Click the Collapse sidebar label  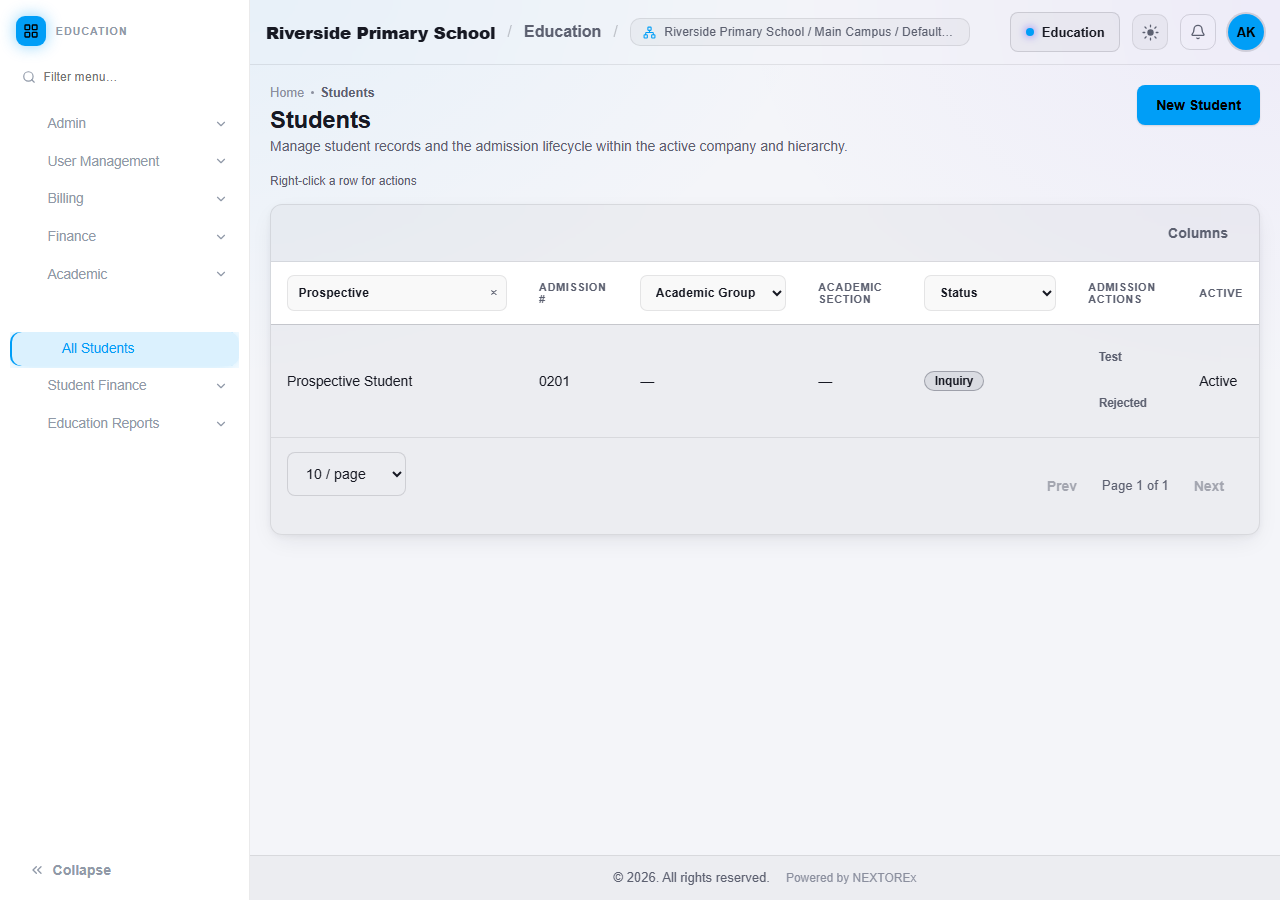[x=82, y=870]
